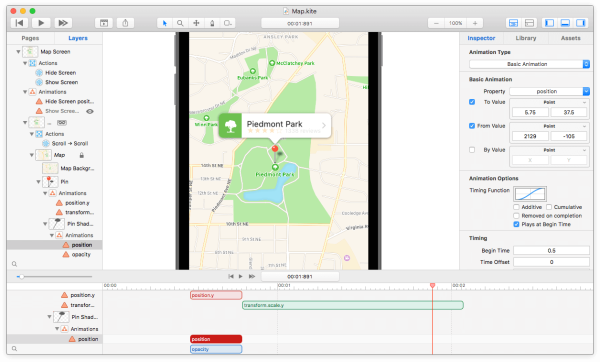Toggle the bottom timeline panel icon
This screenshot has height=362, width=600.
(565, 23)
